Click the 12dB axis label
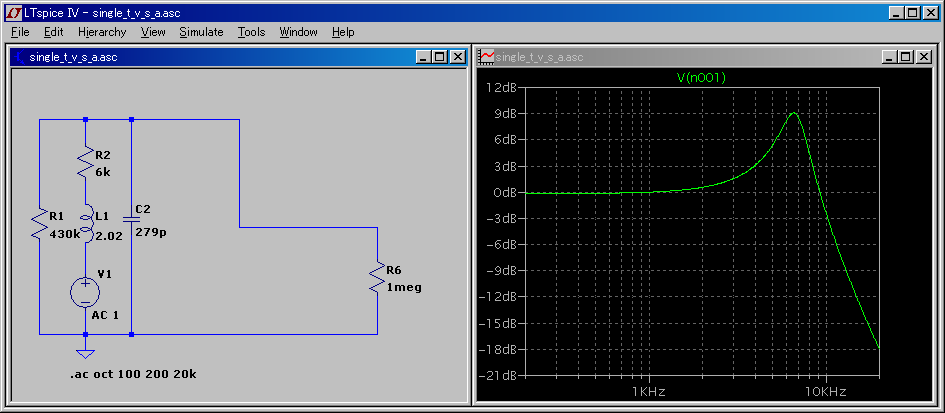The width and height of the screenshot is (945, 413). click(501, 88)
